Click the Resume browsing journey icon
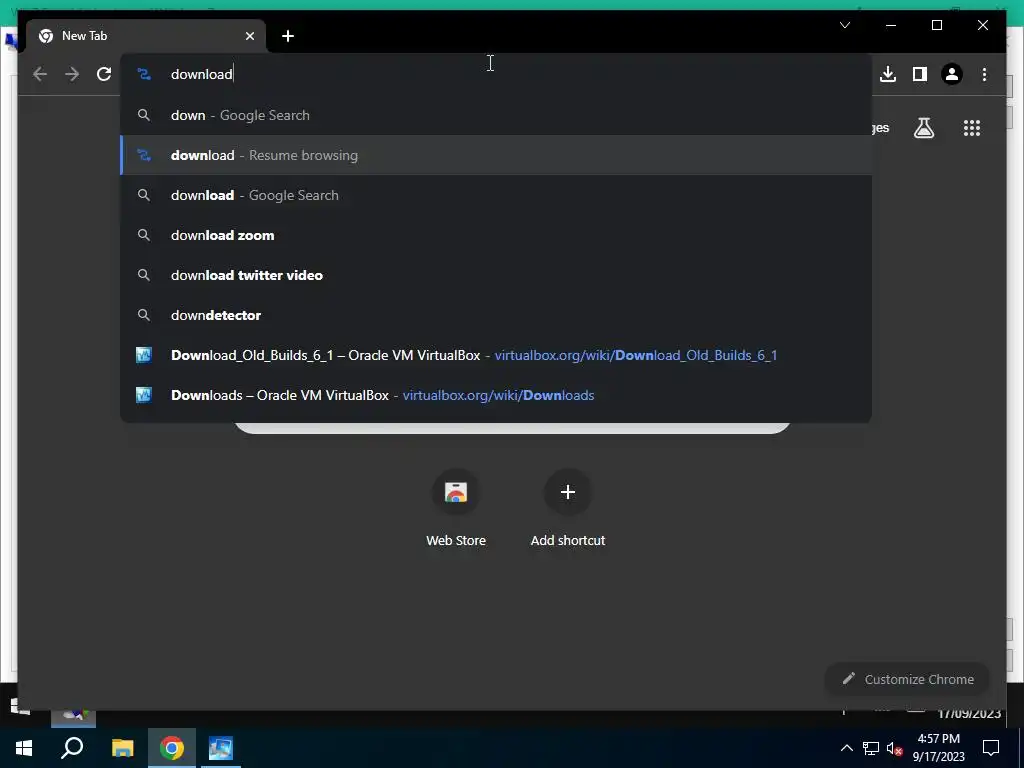 [144, 155]
